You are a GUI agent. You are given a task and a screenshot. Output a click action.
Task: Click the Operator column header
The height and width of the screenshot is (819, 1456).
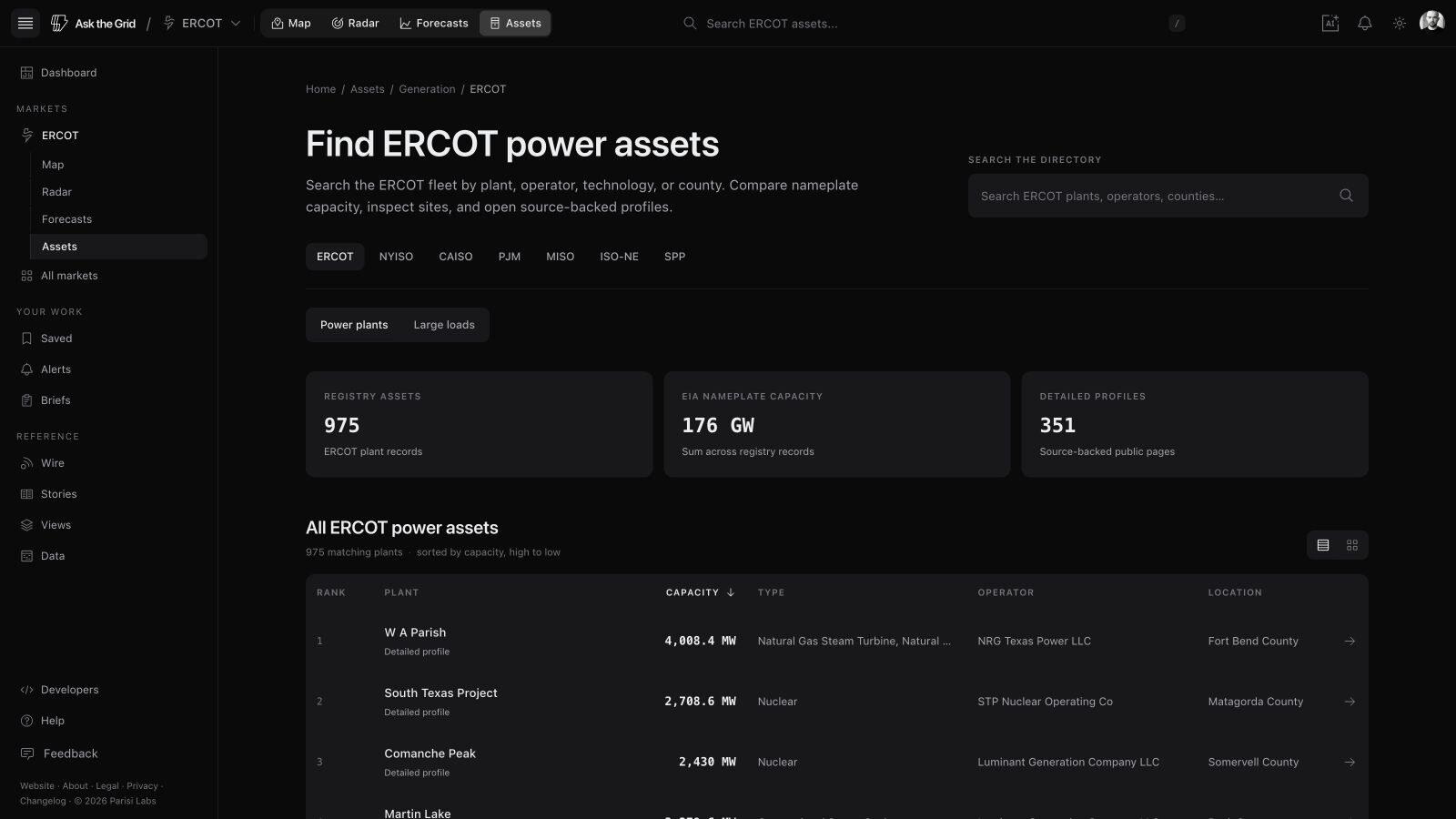coord(1006,592)
